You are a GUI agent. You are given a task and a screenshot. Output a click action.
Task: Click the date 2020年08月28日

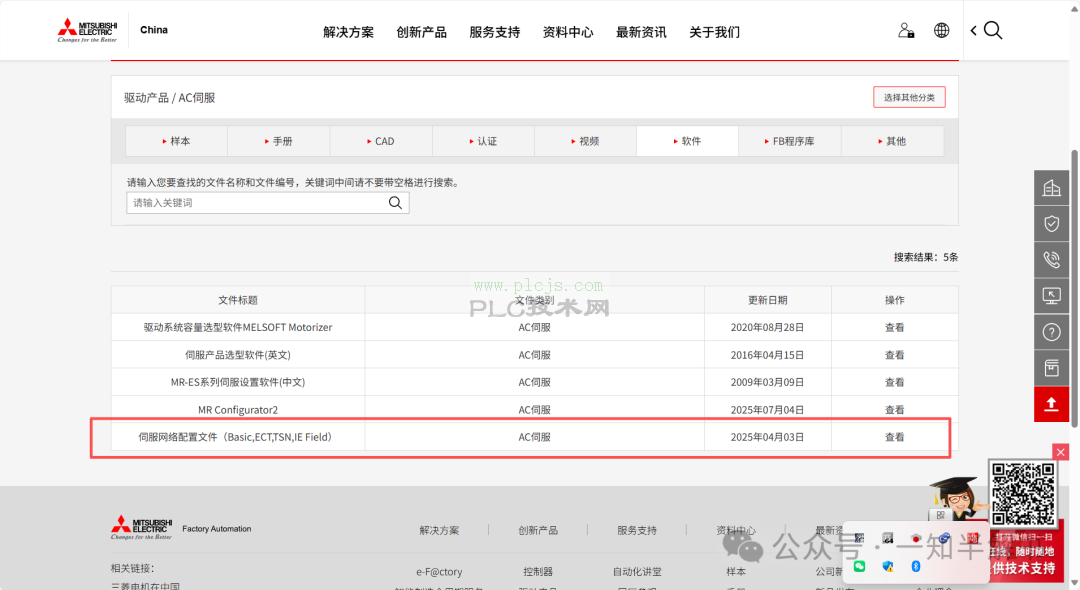(767, 328)
